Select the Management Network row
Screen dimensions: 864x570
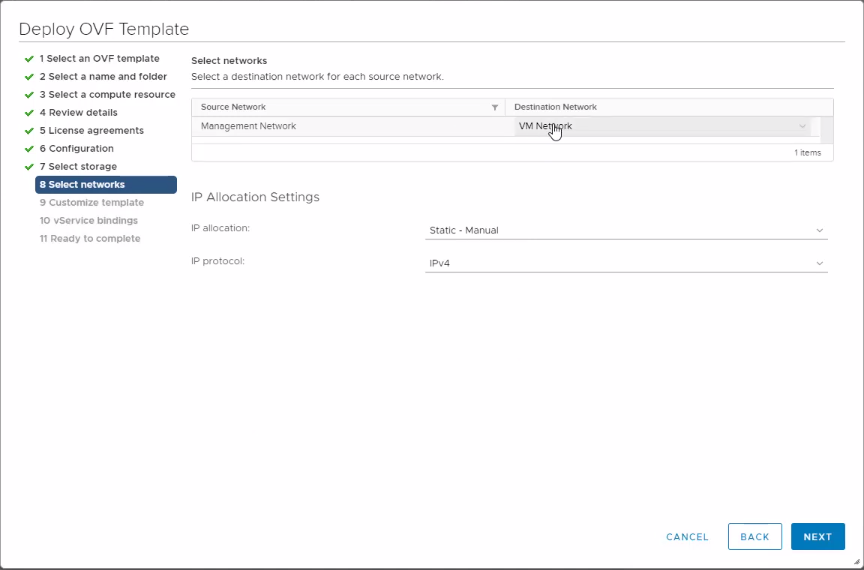pyautogui.click(x=300, y=127)
